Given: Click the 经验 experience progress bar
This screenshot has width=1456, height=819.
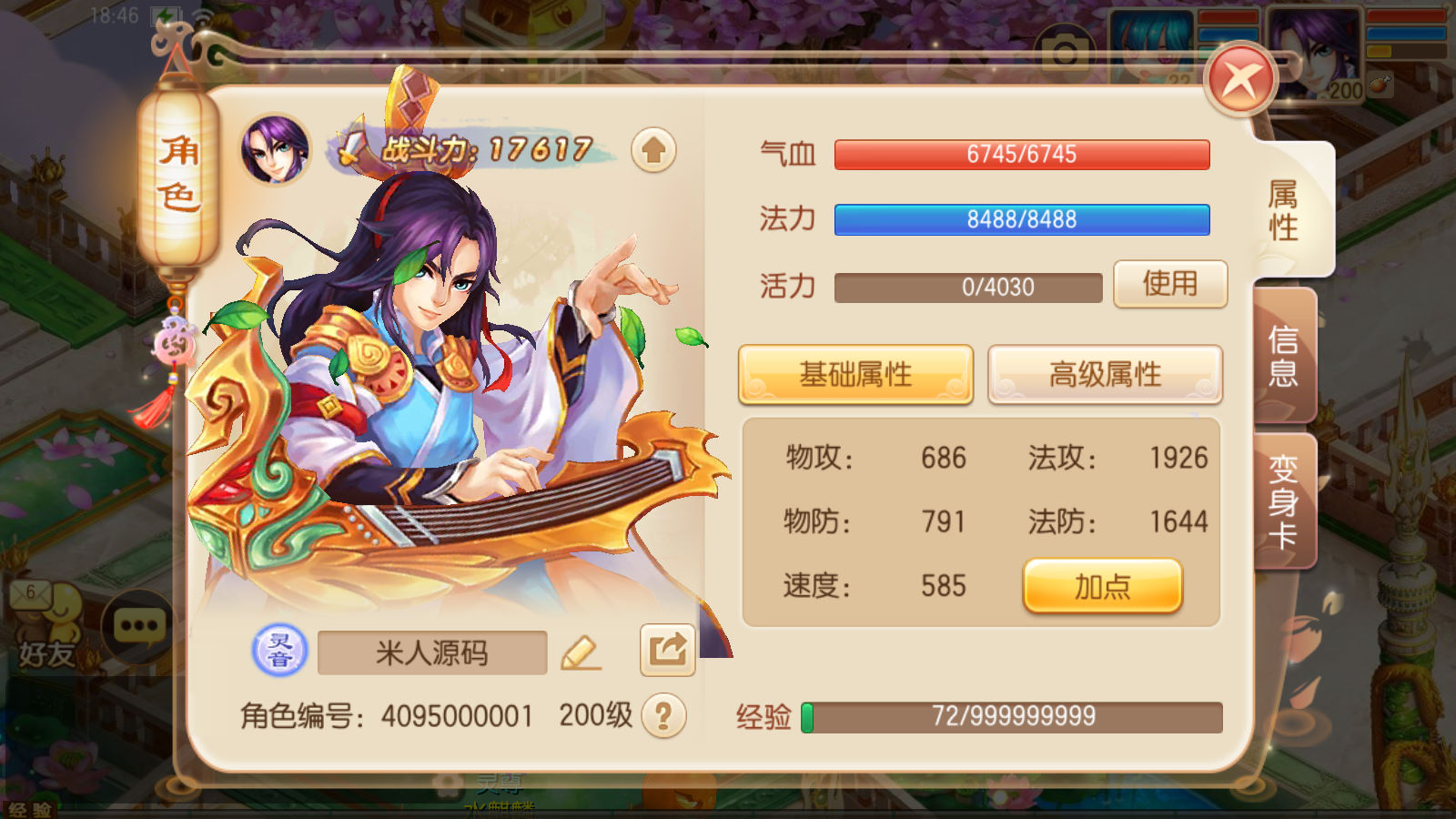Looking at the screenshot, I should tap(1012, 717).
